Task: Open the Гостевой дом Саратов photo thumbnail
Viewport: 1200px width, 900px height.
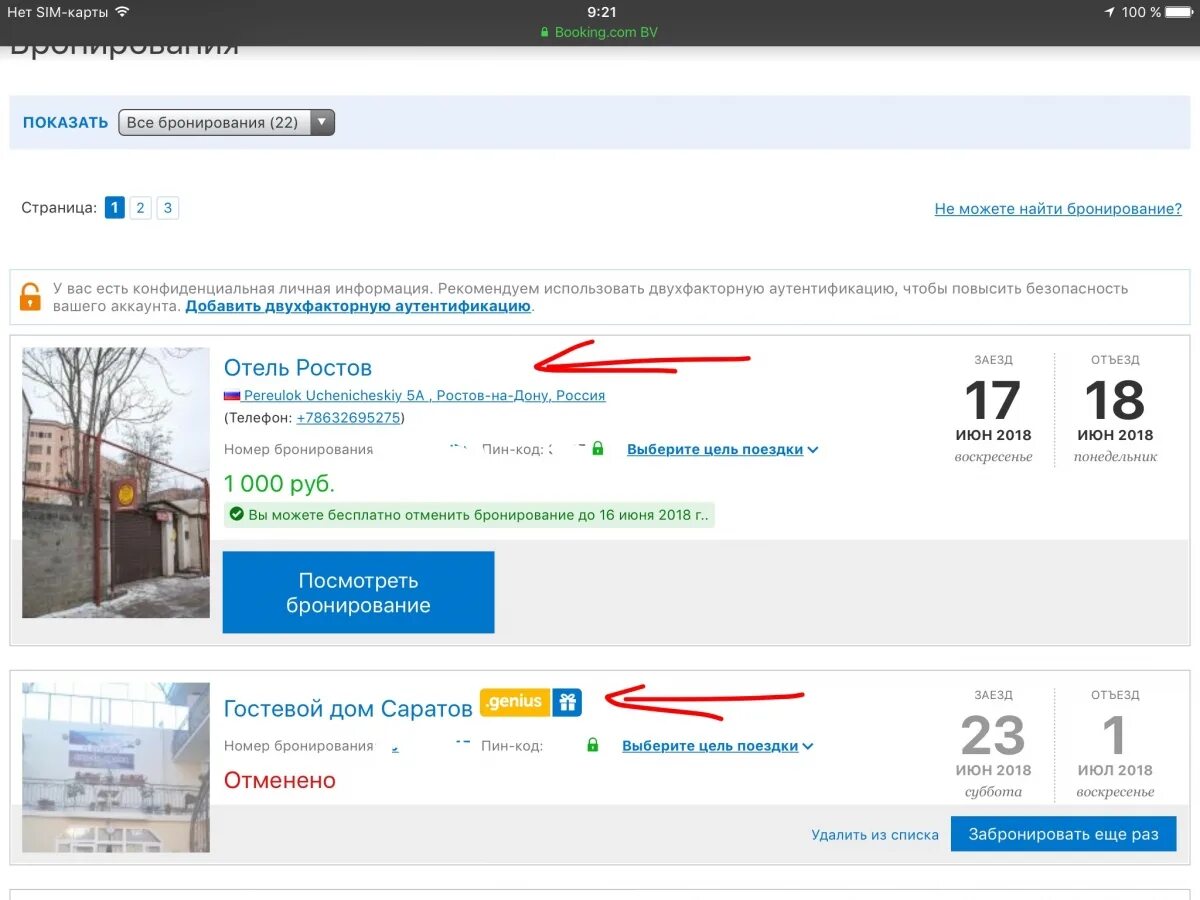Action: pos(116,767)
